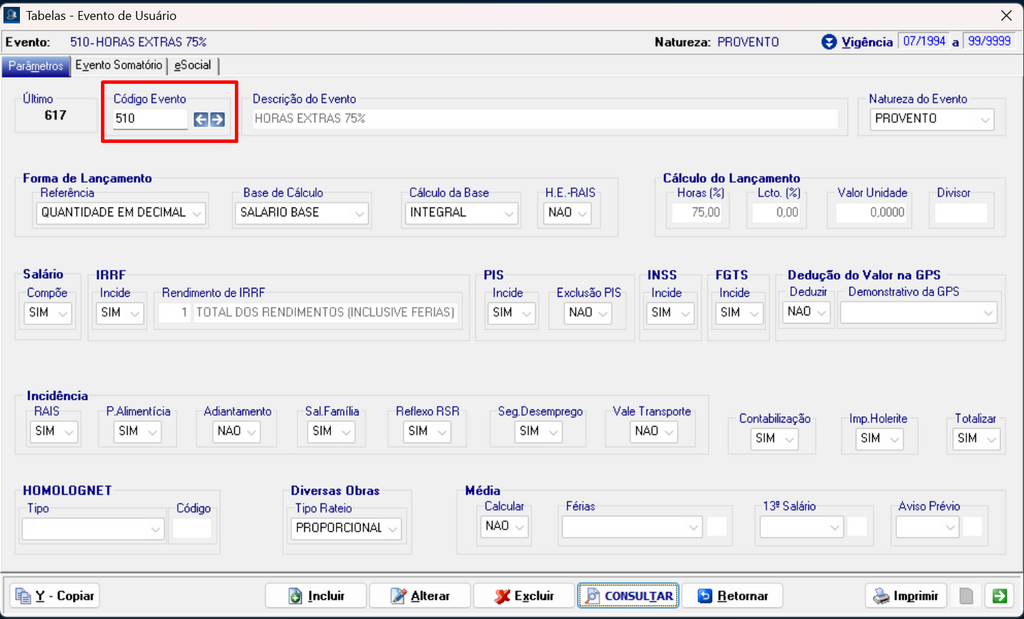Open RAIS incidência dropdown
The width and height of the screenshot is (1024, 619).
[x=54, y=432]
